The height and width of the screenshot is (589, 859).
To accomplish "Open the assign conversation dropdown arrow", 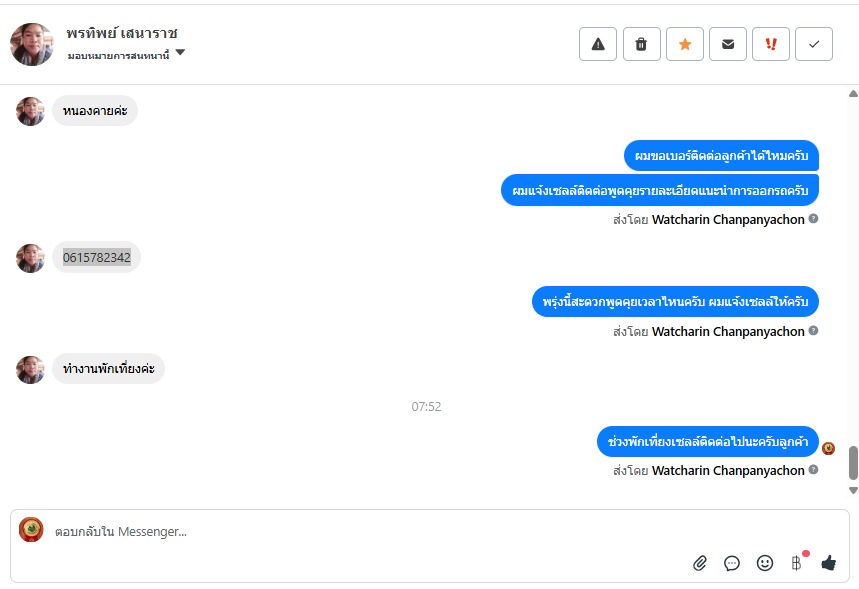I will click(x=180, y=53).
